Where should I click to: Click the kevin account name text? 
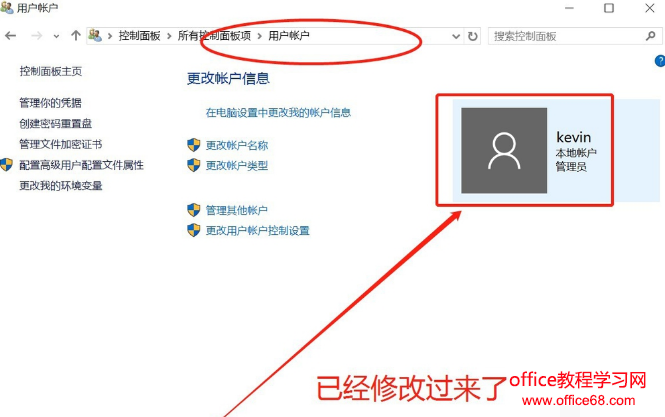[x=573, y=137]
